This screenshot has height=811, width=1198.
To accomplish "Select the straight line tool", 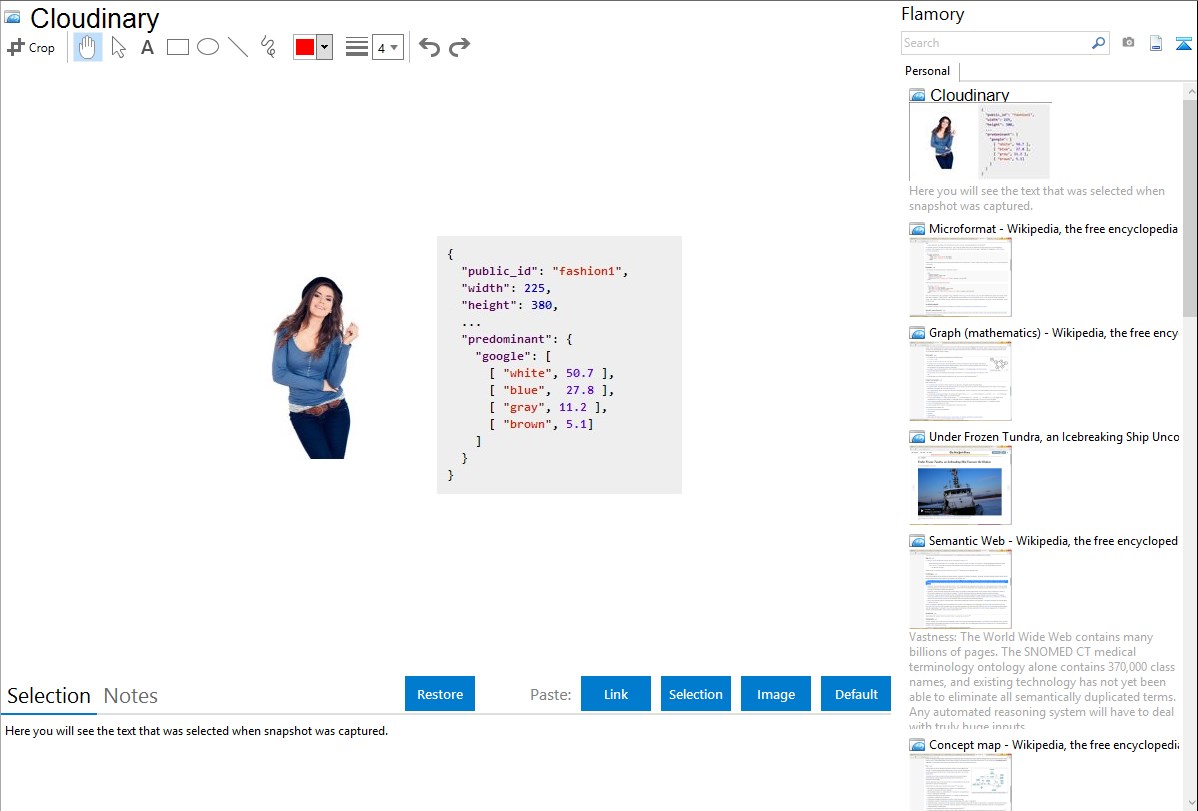I will coord(238,47).
